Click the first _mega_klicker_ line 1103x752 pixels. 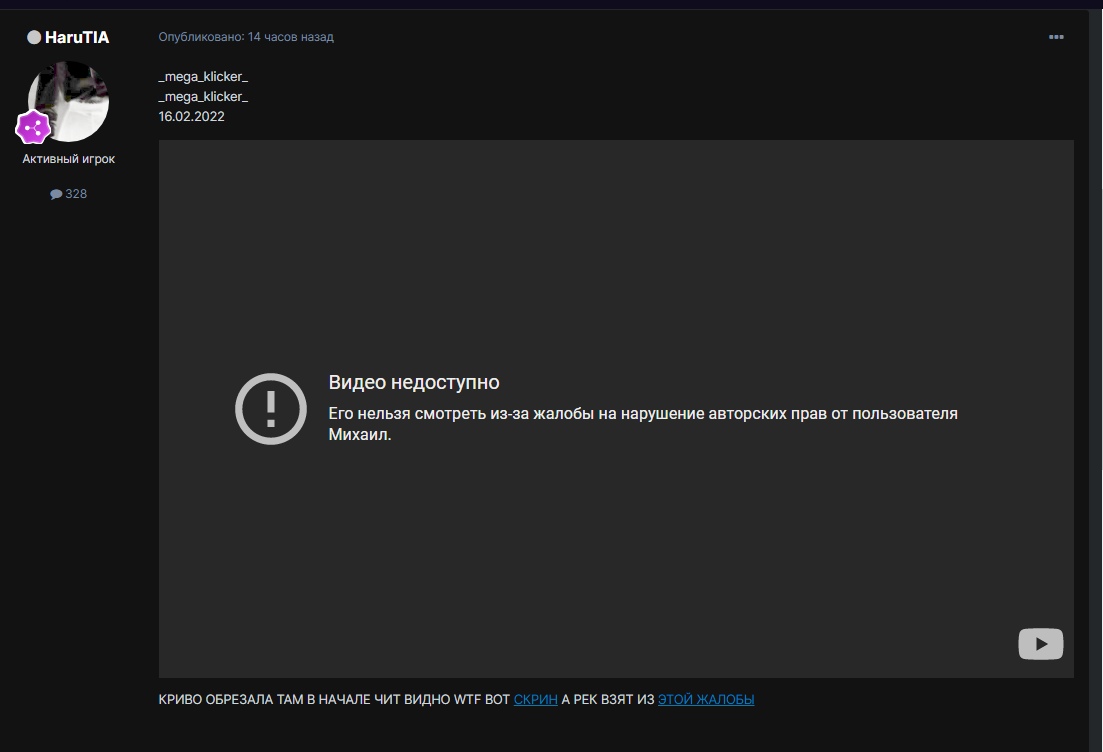(203, 77)
